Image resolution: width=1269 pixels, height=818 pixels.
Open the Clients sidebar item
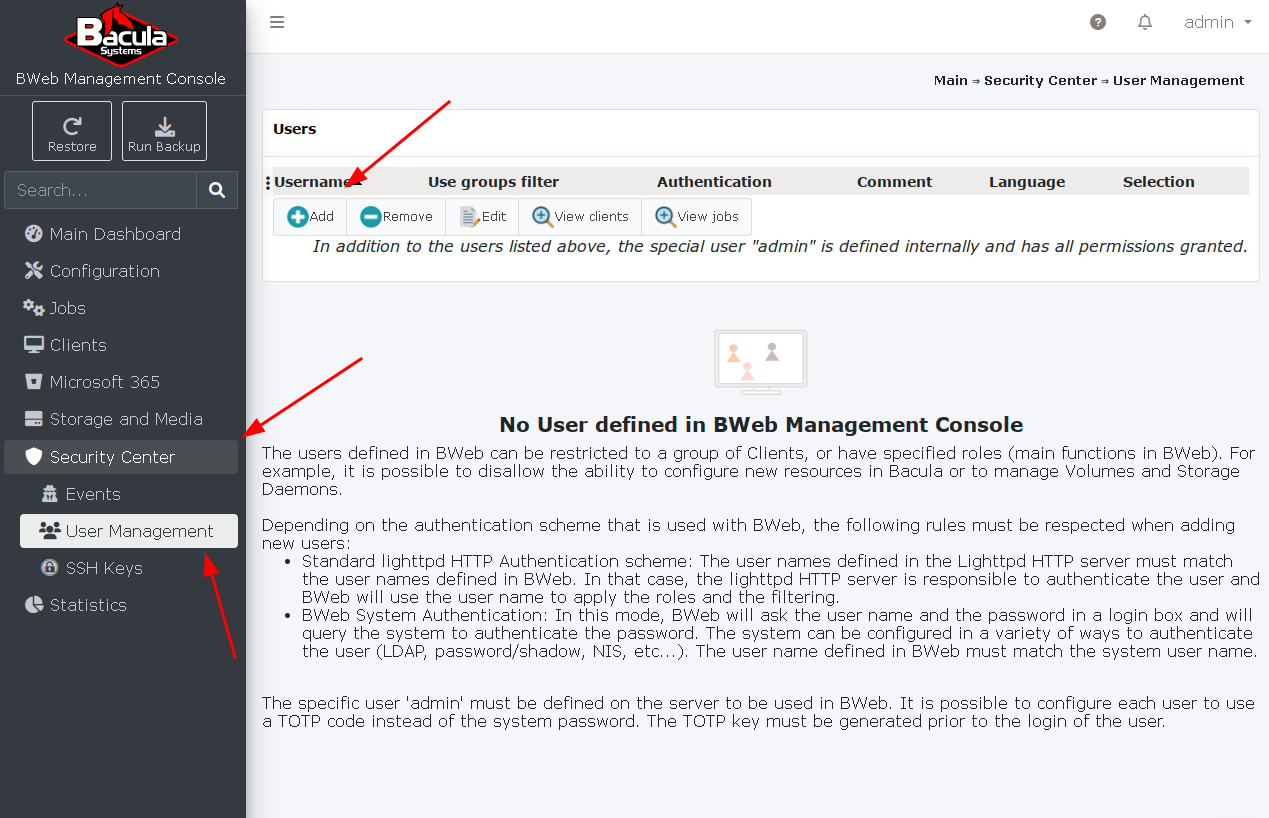click(x=121, y=345)
